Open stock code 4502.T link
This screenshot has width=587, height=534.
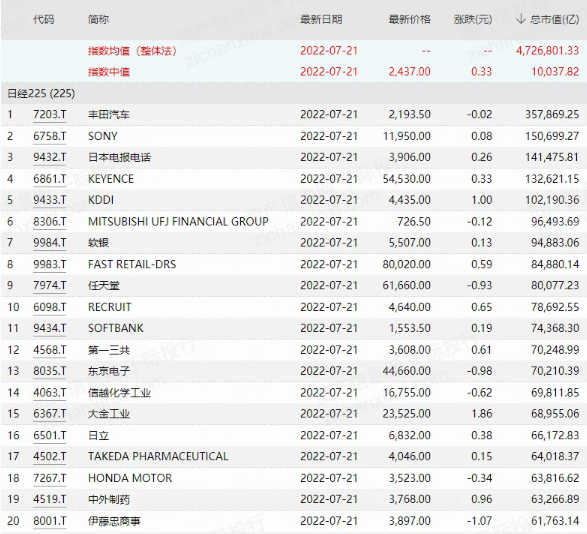coord(49,456)
